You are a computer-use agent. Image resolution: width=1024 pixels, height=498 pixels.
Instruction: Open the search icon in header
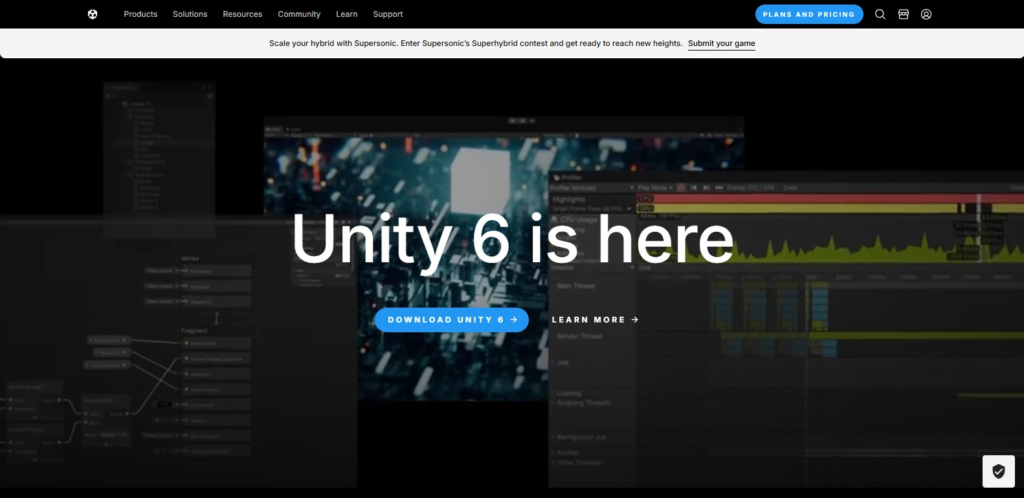(880, 14)
